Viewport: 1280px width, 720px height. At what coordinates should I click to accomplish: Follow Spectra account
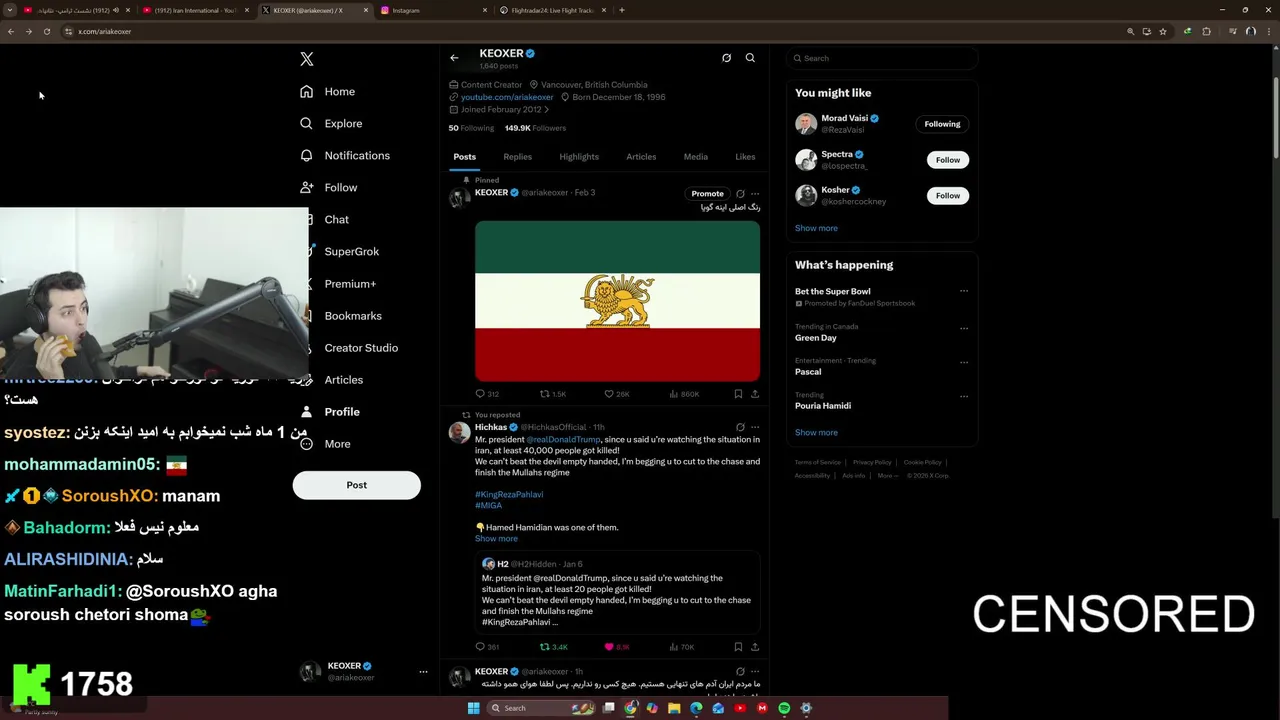click(948, 160)
